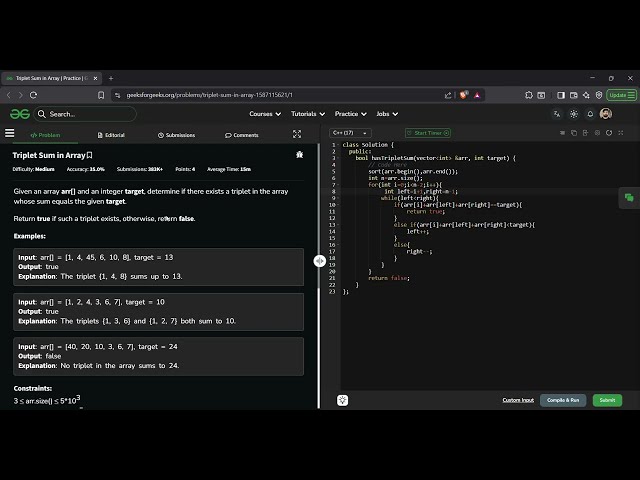
Task: Click the 'Constraints:' heading text
Action: [x=33, y=388]
